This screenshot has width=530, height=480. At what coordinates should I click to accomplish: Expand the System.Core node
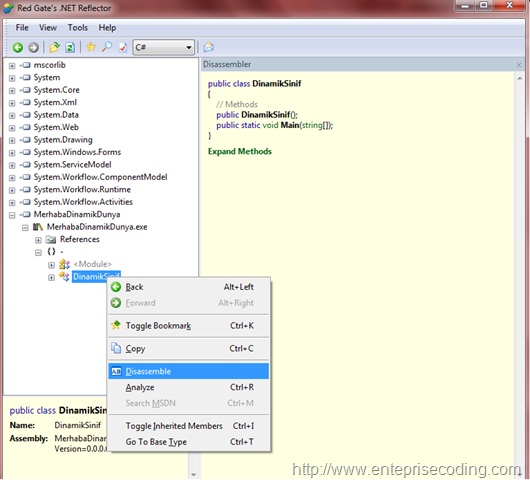click(12, 91)
